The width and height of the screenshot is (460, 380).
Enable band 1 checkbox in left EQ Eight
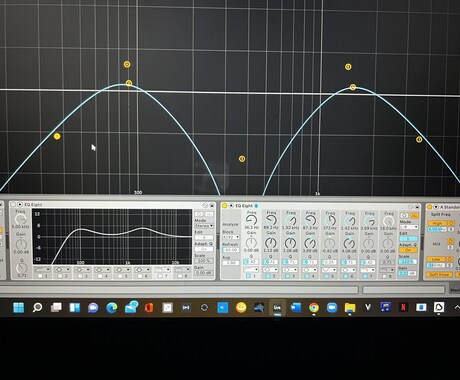pos(40,276)
